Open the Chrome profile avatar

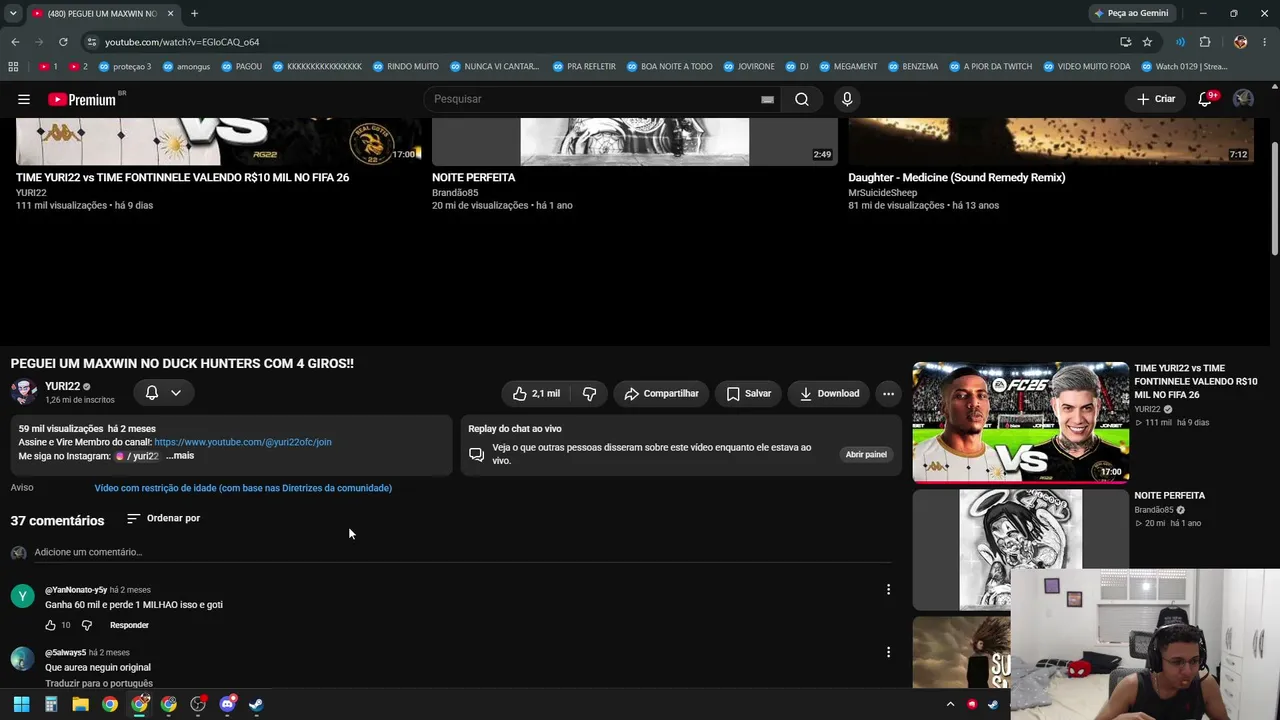1240,42
